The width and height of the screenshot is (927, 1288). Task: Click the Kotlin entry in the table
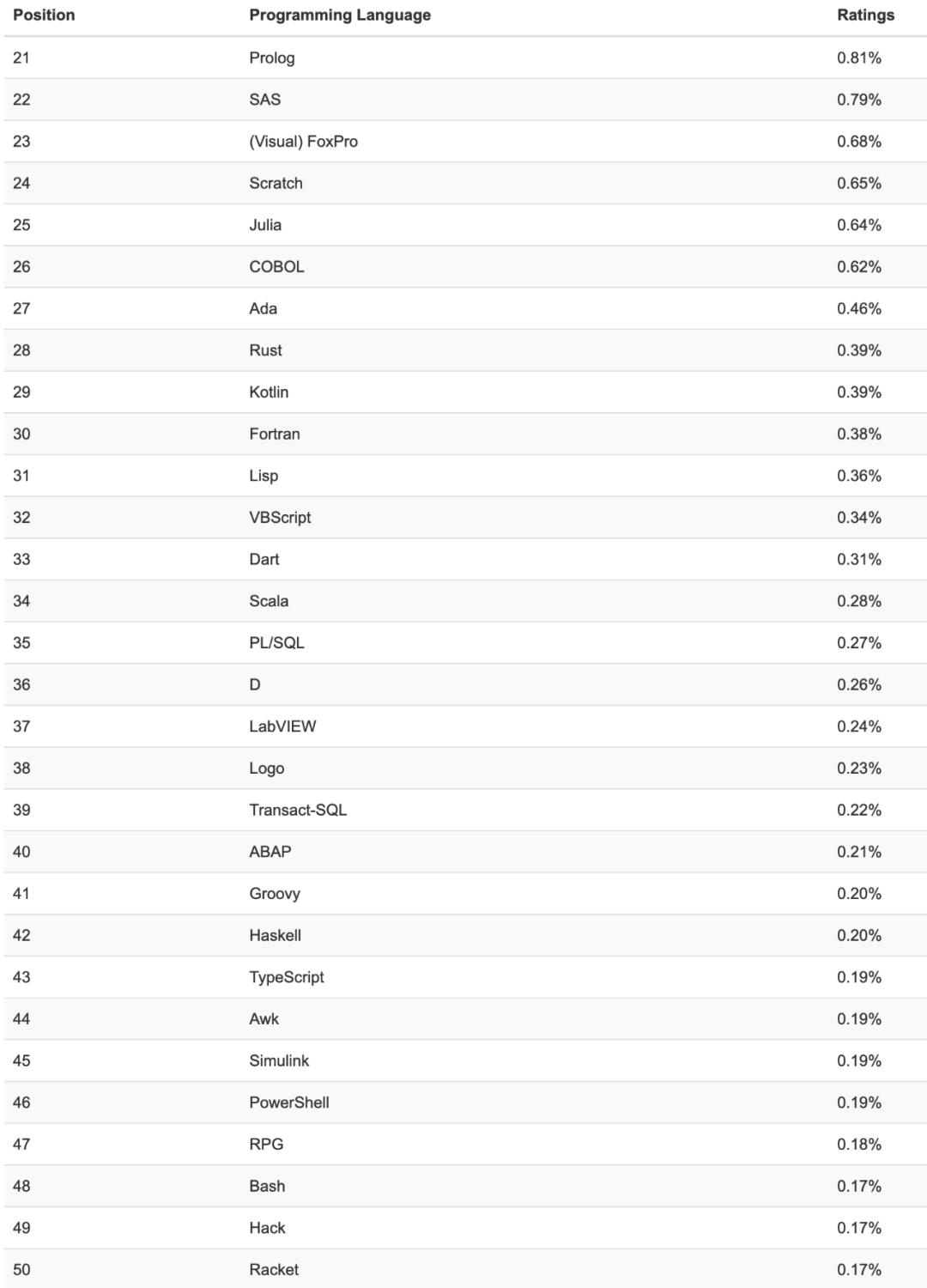tap(269, 392)
